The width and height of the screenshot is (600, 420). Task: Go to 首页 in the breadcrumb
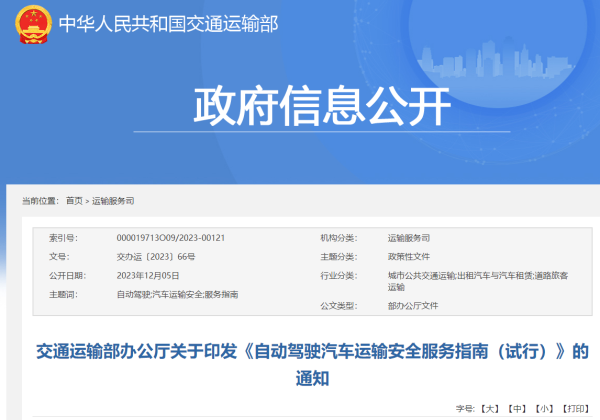pos(74,202)
